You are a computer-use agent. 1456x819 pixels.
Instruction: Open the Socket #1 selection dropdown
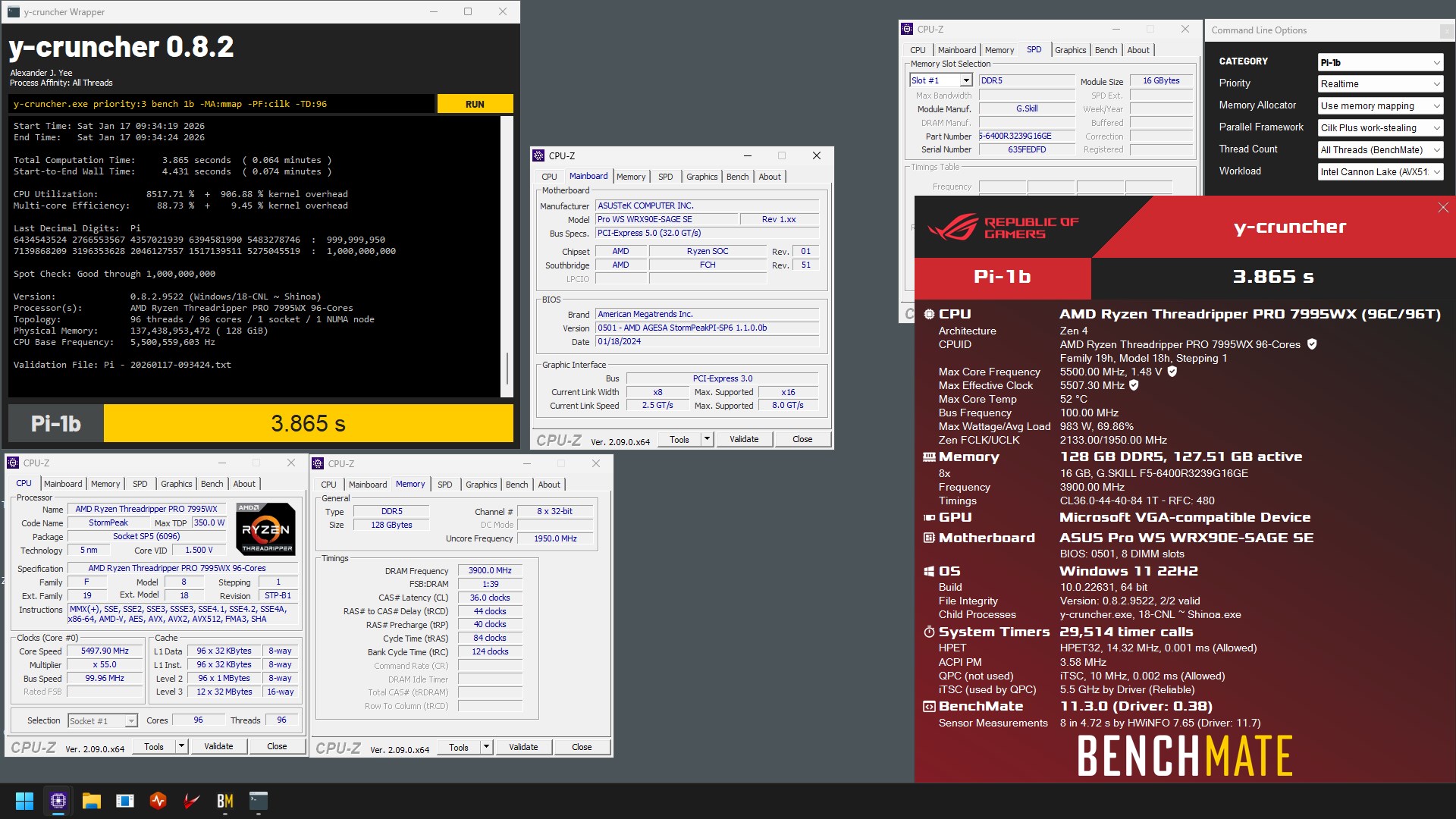tap(102, 720)
